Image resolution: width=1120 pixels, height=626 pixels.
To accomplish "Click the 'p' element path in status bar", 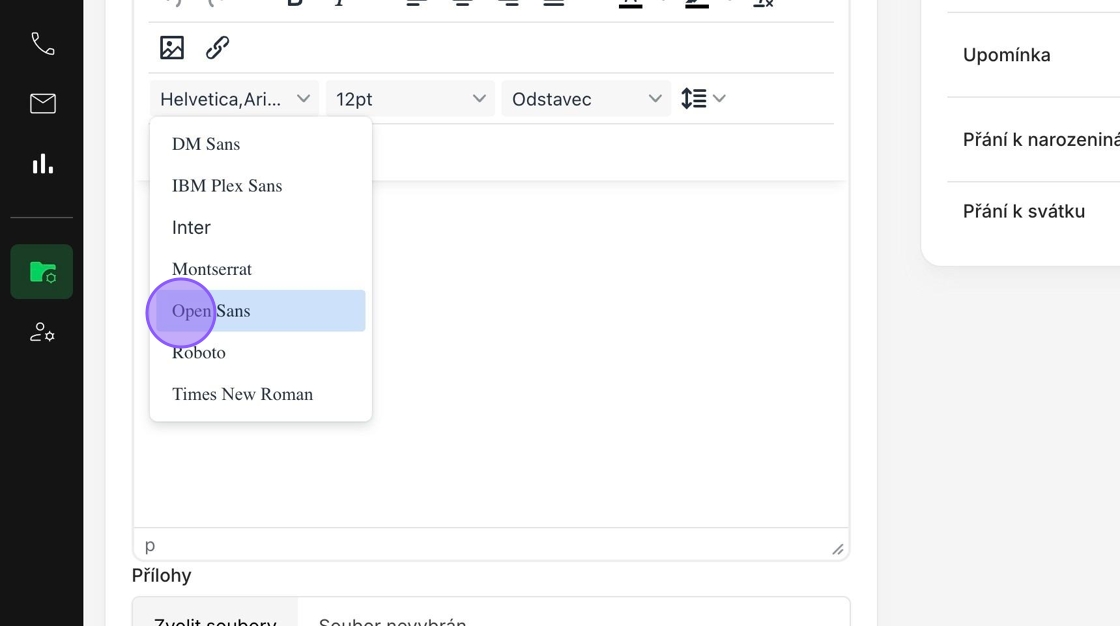I will point(150,545).
